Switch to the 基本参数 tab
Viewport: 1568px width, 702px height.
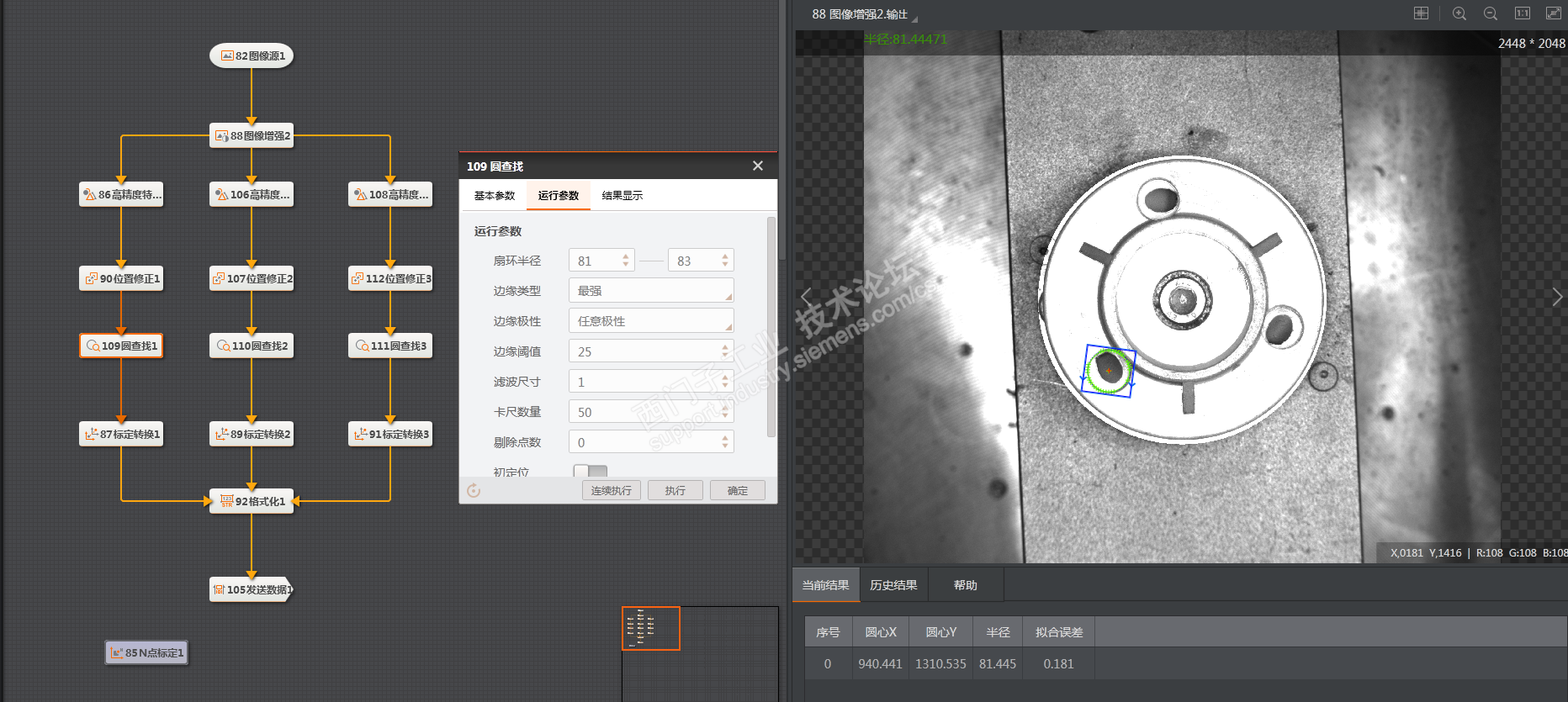tap(495, 196)
